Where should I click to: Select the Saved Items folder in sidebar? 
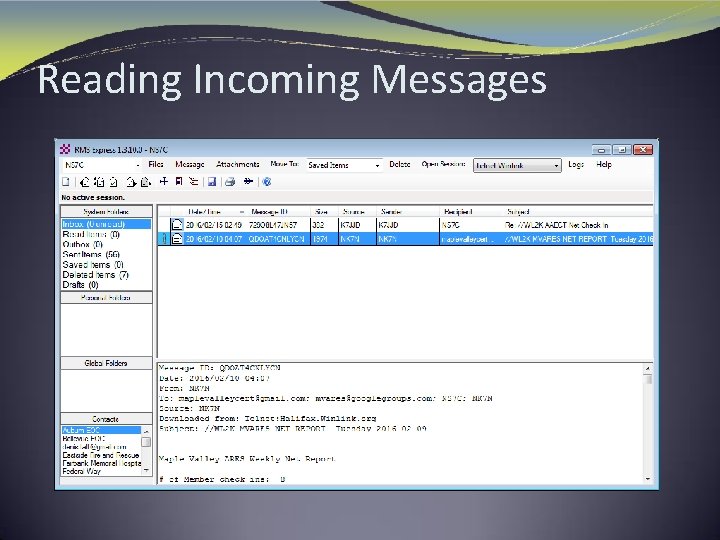point(93,264)
